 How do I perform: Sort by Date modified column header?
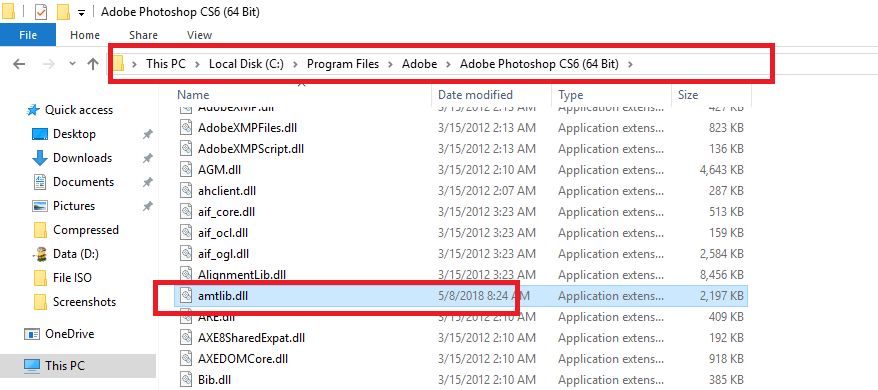click(x=475, y=95)
